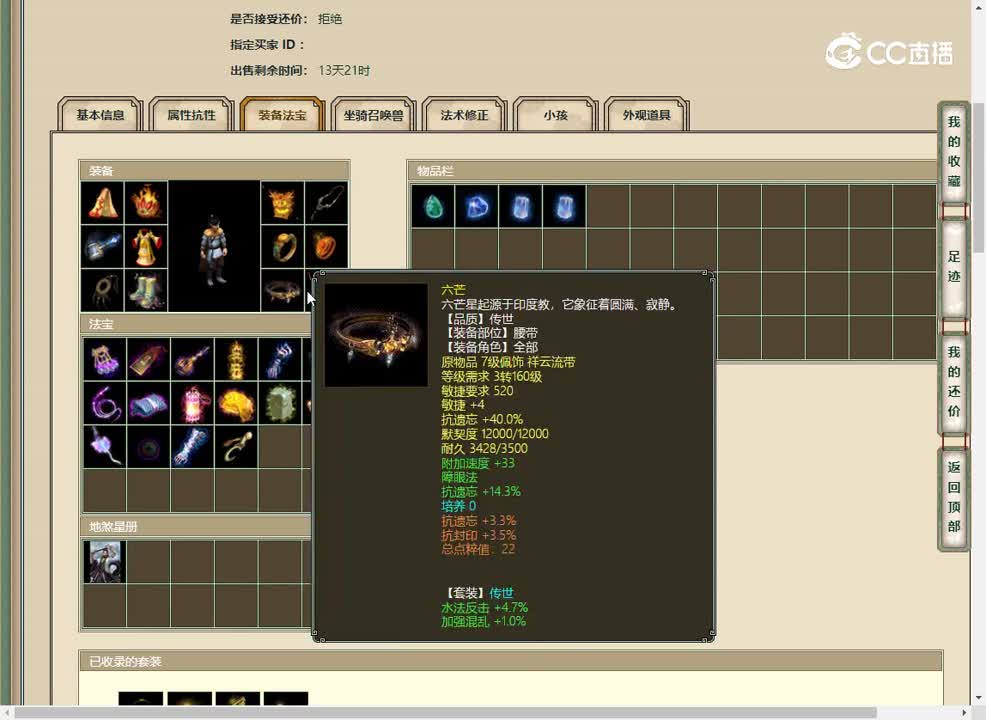Select the pink lantern icon in the 法宝 panel
This screenshot has width=986, height=720.
coord(193,402)
